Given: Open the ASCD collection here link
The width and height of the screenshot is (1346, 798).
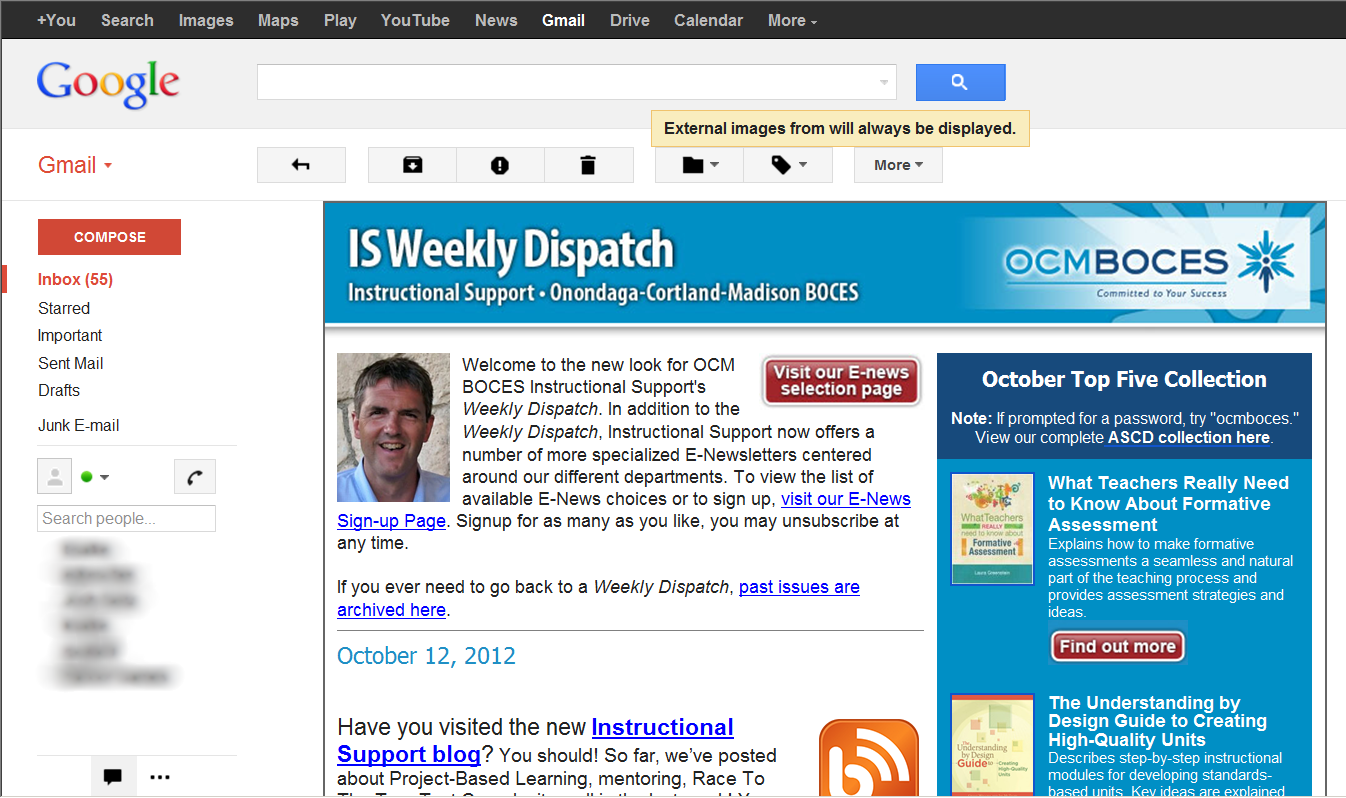Looking at the screenshot, I should click(1188, 437).
